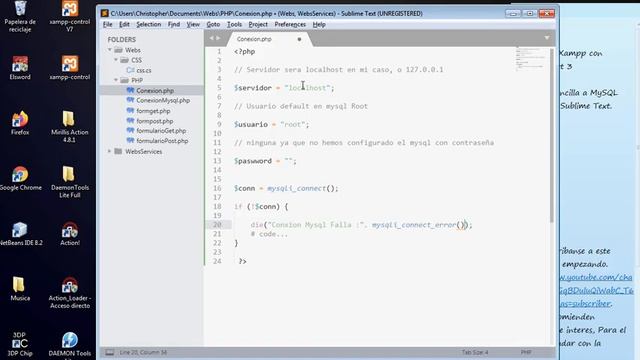Collapse the Webs folder

tap(110, 50)
